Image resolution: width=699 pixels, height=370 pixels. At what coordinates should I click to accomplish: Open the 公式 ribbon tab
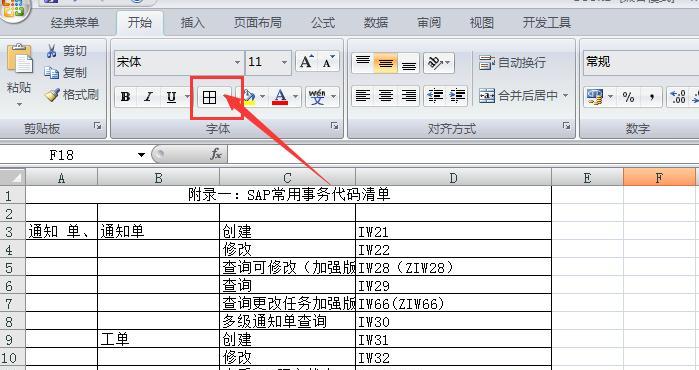tap(323, 22)
